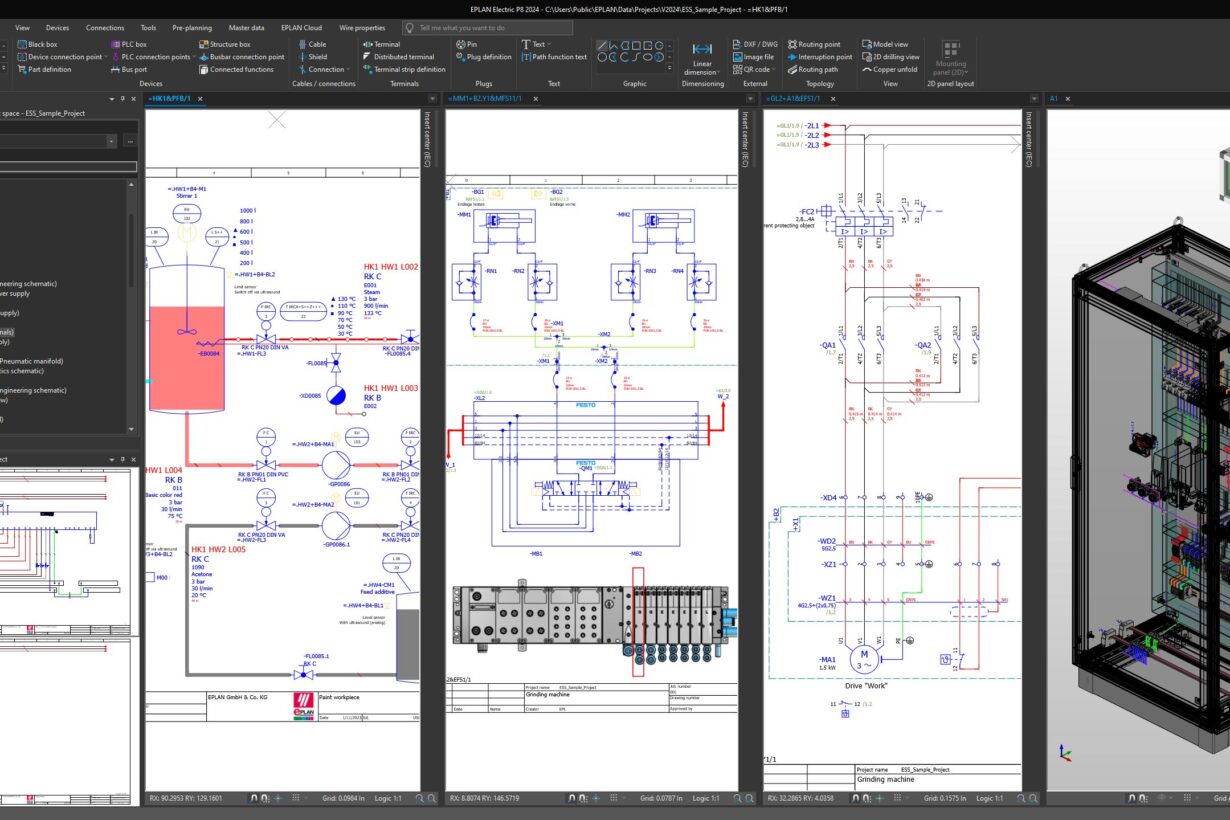Expand the Linear dimension dropdown
Screen dimensions: 1230x820
pos(718,73)
